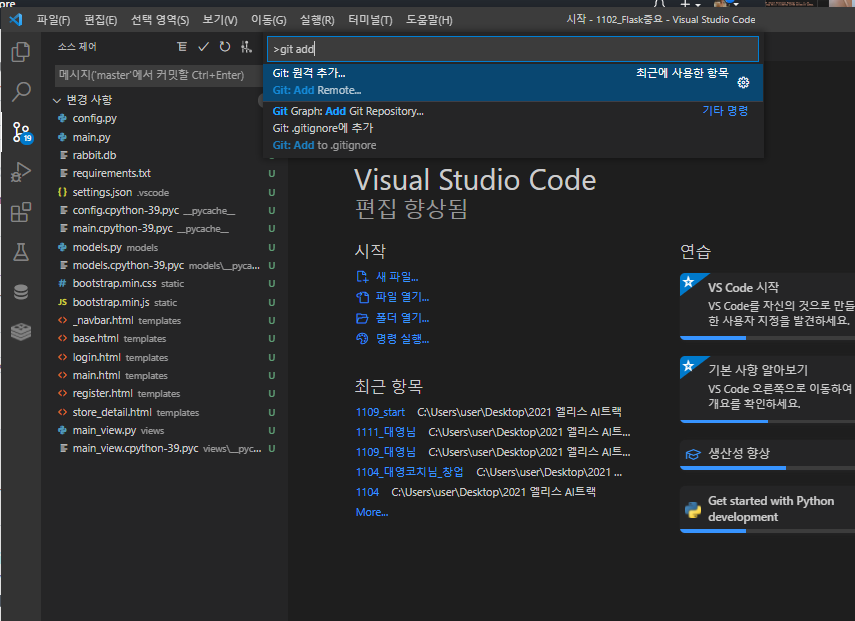Screen dimensions: 855x621
Task: Click the new file icon under 시작
Action: [362, 276]
